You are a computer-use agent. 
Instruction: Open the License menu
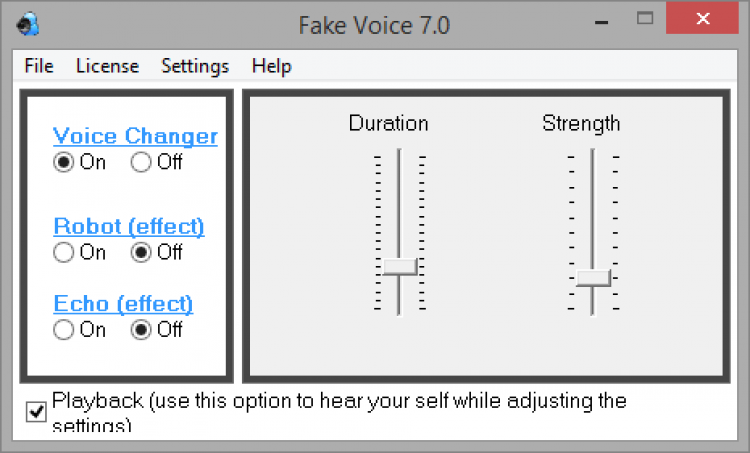107,66
